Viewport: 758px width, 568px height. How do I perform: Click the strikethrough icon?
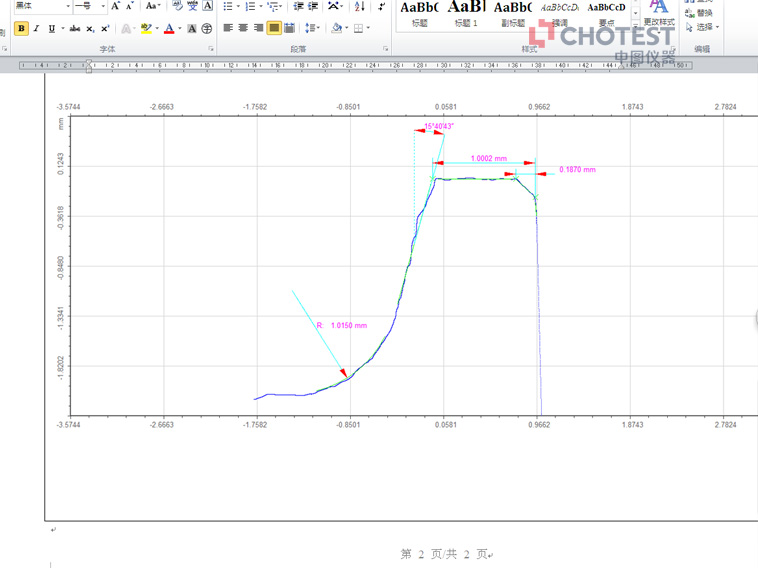74,29
